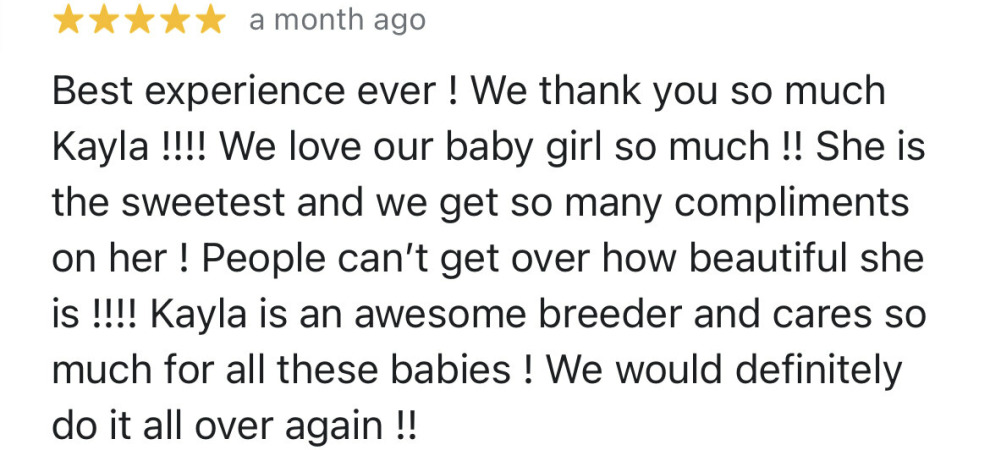Click 'on her !' at the fourth line's start
Screen dimensions: 990x450
(121, 259)
